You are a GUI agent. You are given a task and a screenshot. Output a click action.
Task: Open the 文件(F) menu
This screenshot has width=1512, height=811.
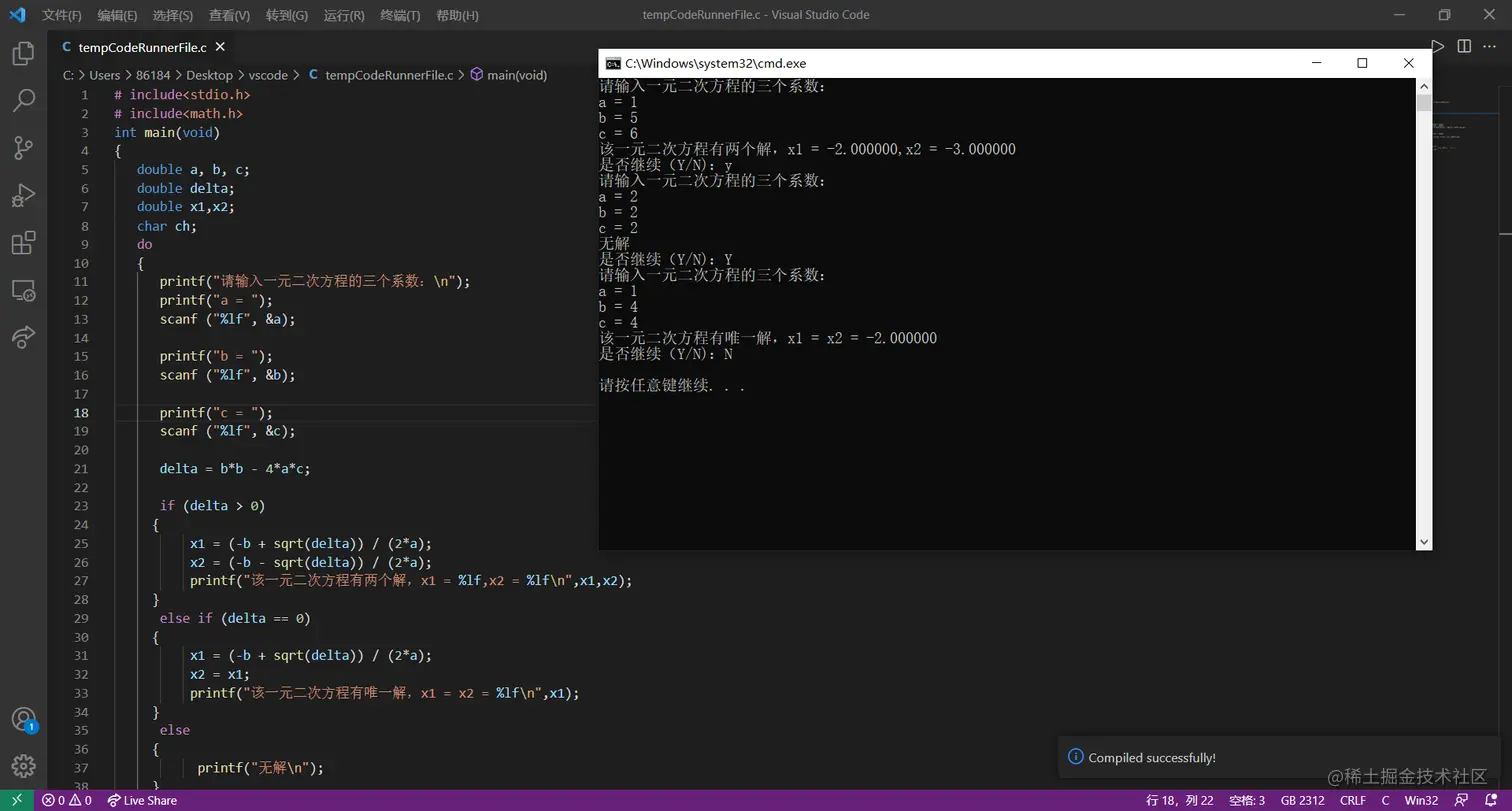tap(62, 15)
